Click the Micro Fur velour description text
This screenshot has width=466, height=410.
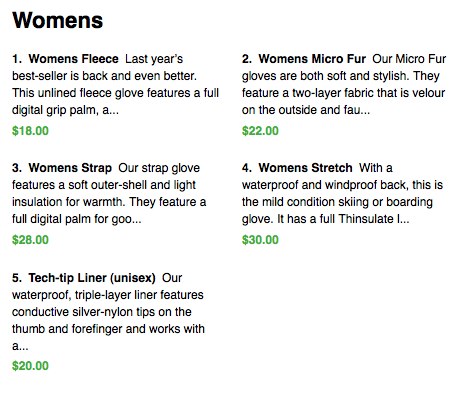[x=344, y=85]
